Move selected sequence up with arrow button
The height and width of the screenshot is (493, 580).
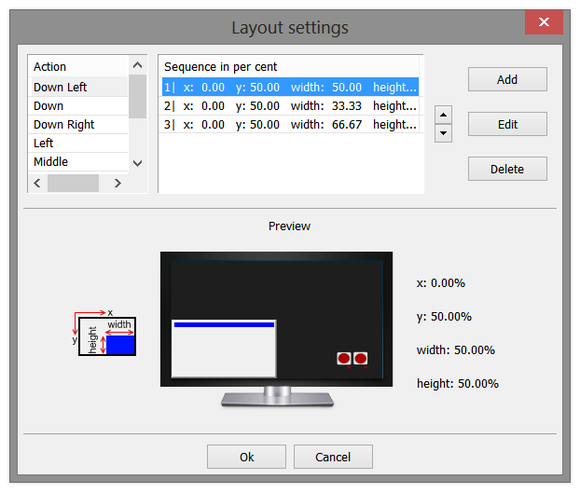point(443,115)
